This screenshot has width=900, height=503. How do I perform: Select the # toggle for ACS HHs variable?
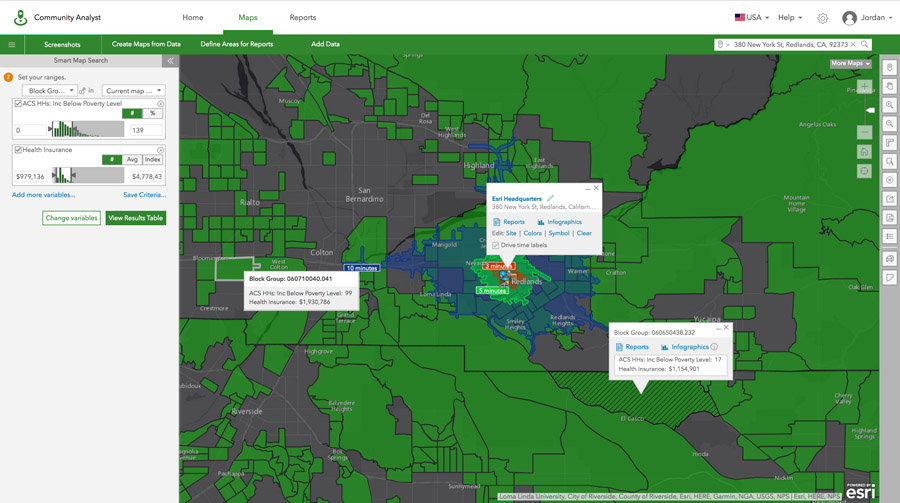tap(132, 114)
